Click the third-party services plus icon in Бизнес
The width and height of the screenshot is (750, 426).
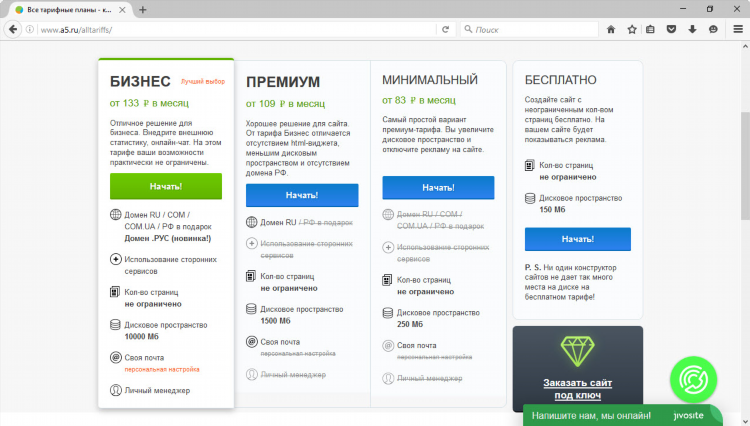[115, 259]
